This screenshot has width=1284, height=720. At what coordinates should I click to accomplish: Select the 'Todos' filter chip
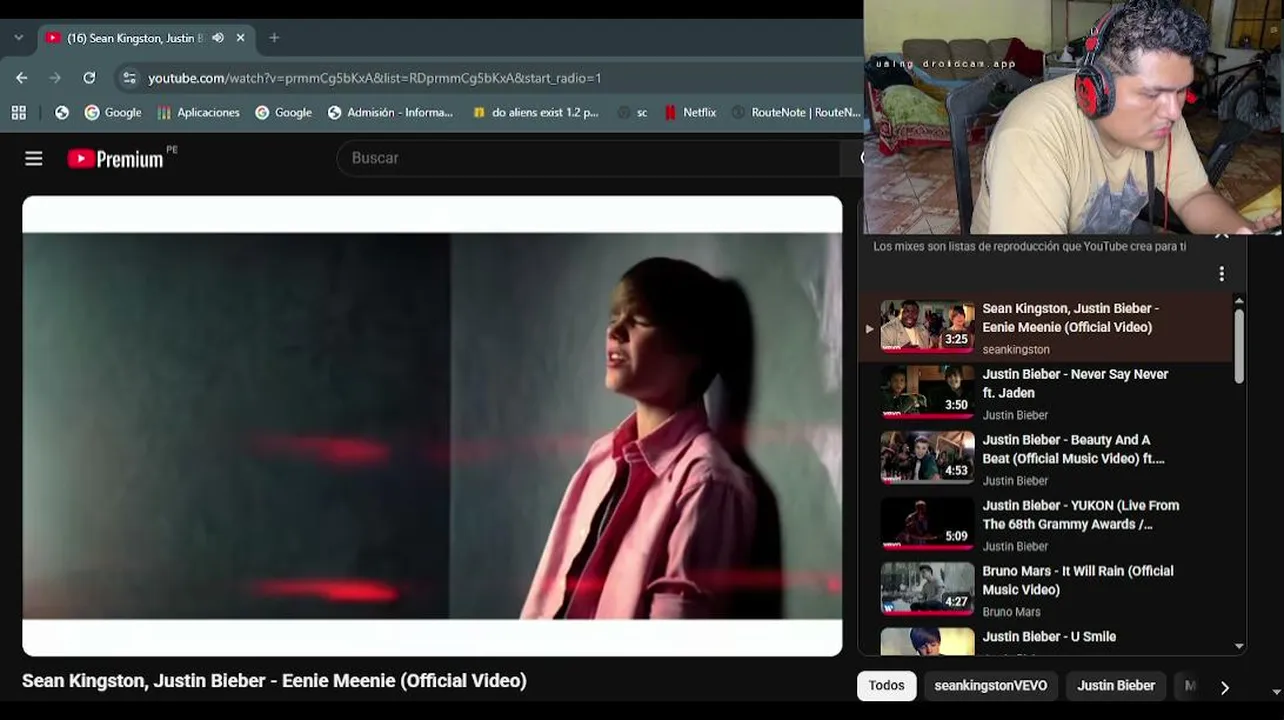886,686
